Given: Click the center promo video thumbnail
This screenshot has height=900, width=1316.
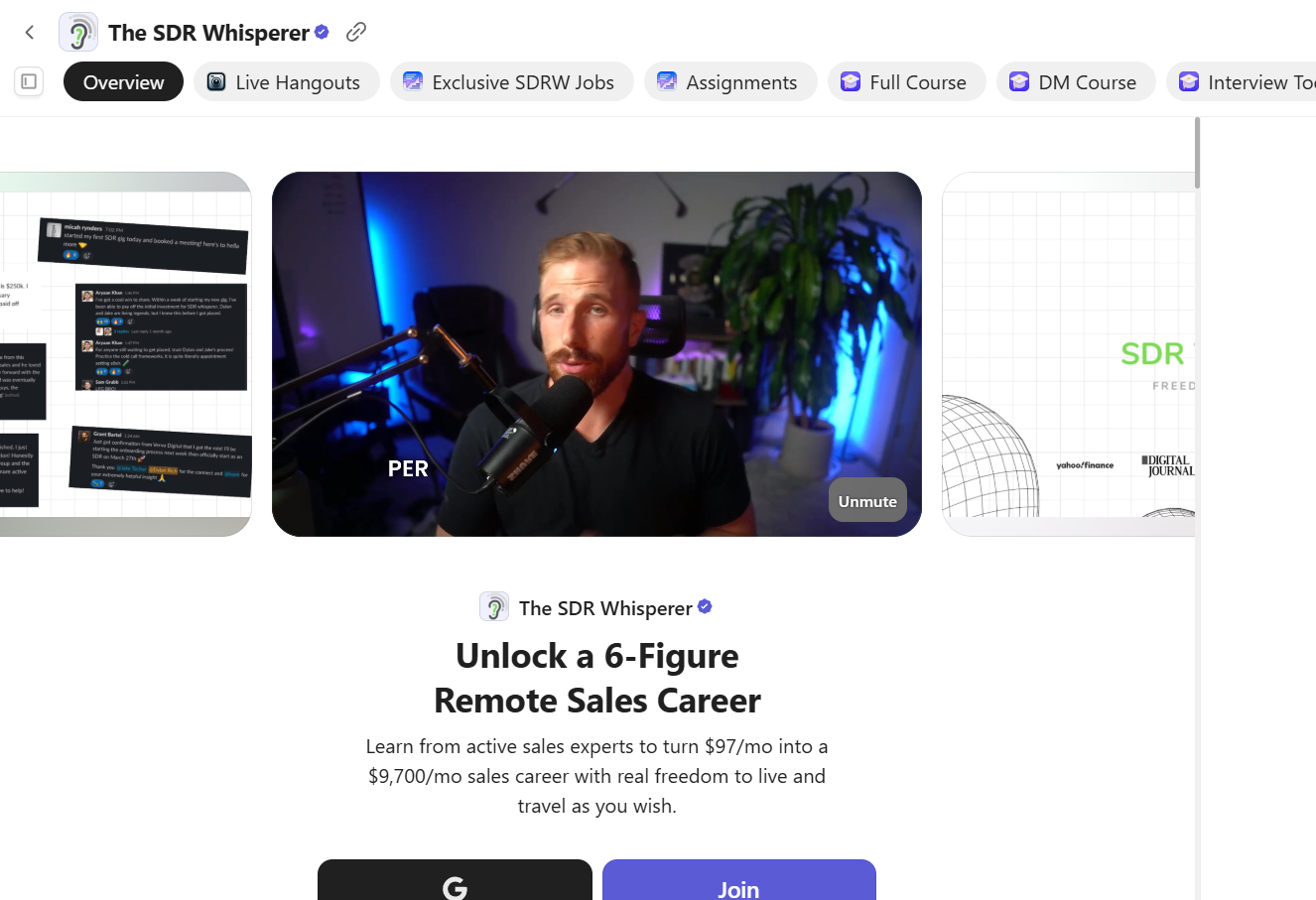Looking at the screenshot, I should (596, 354).
